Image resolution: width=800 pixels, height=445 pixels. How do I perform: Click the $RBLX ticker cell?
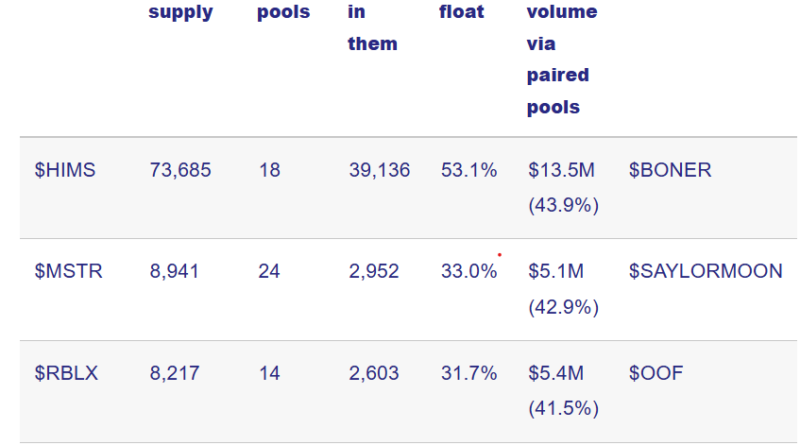point(66,373)
